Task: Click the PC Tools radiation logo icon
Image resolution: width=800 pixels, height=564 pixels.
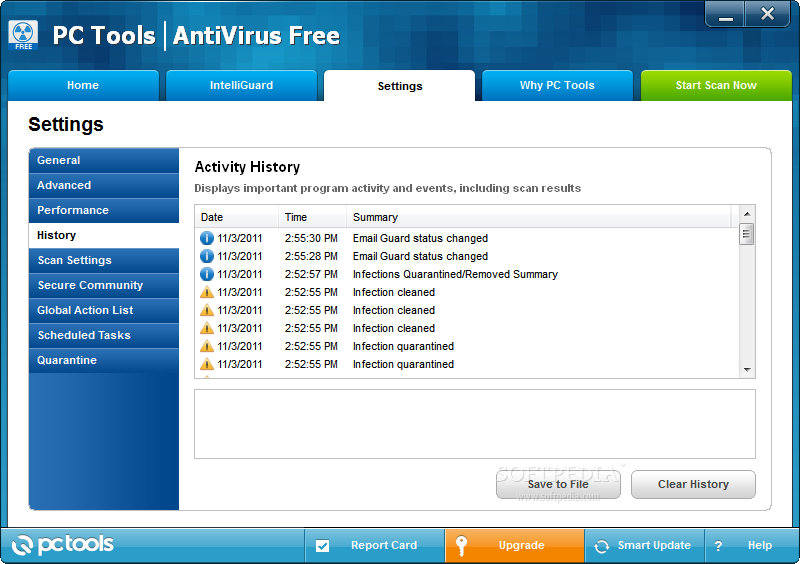Action: [23, 35]
